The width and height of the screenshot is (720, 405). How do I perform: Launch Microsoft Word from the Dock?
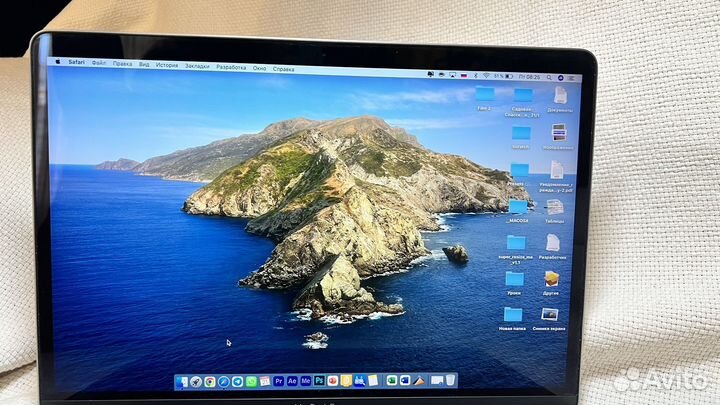[x=405, y=380]
